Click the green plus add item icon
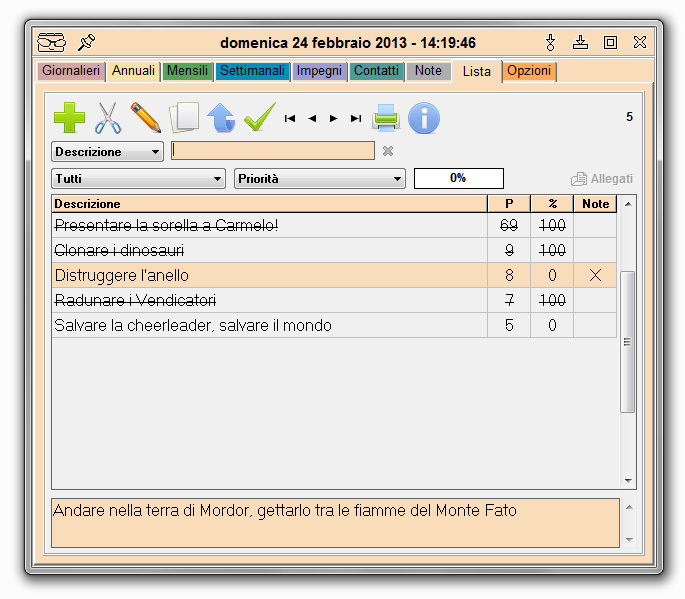Screen dimensions: 685x599 pos(69,118)
